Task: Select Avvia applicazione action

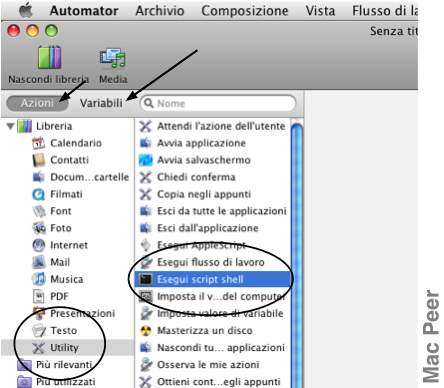Action: coord(213,143)
